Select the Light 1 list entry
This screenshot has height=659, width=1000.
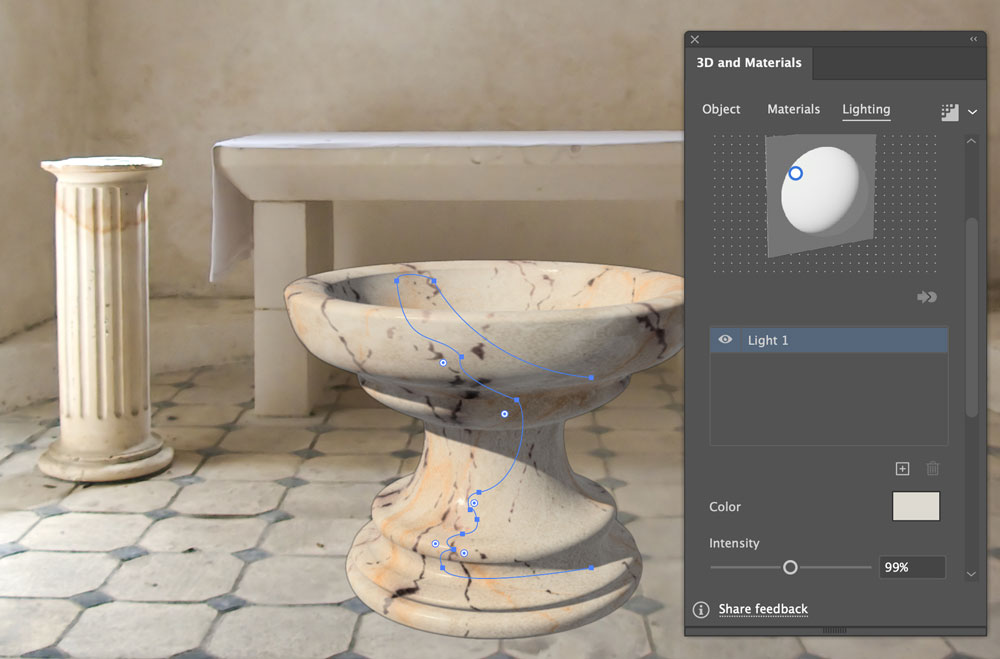tap(829, 340)
